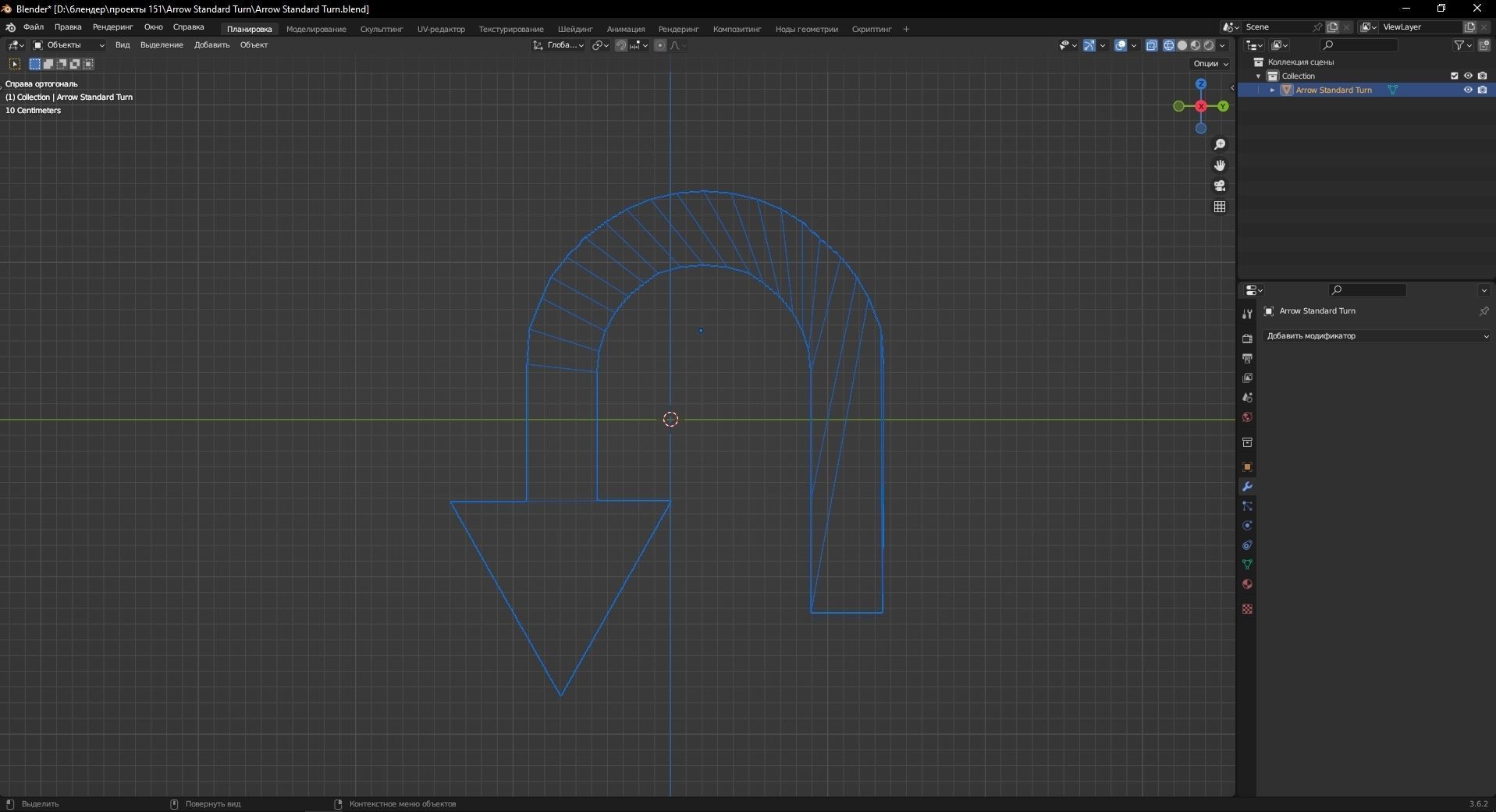Open the Добавить viewport menu
This screenshot has height=812, width=1496.
pyautogui.click(x=211, y=45)
